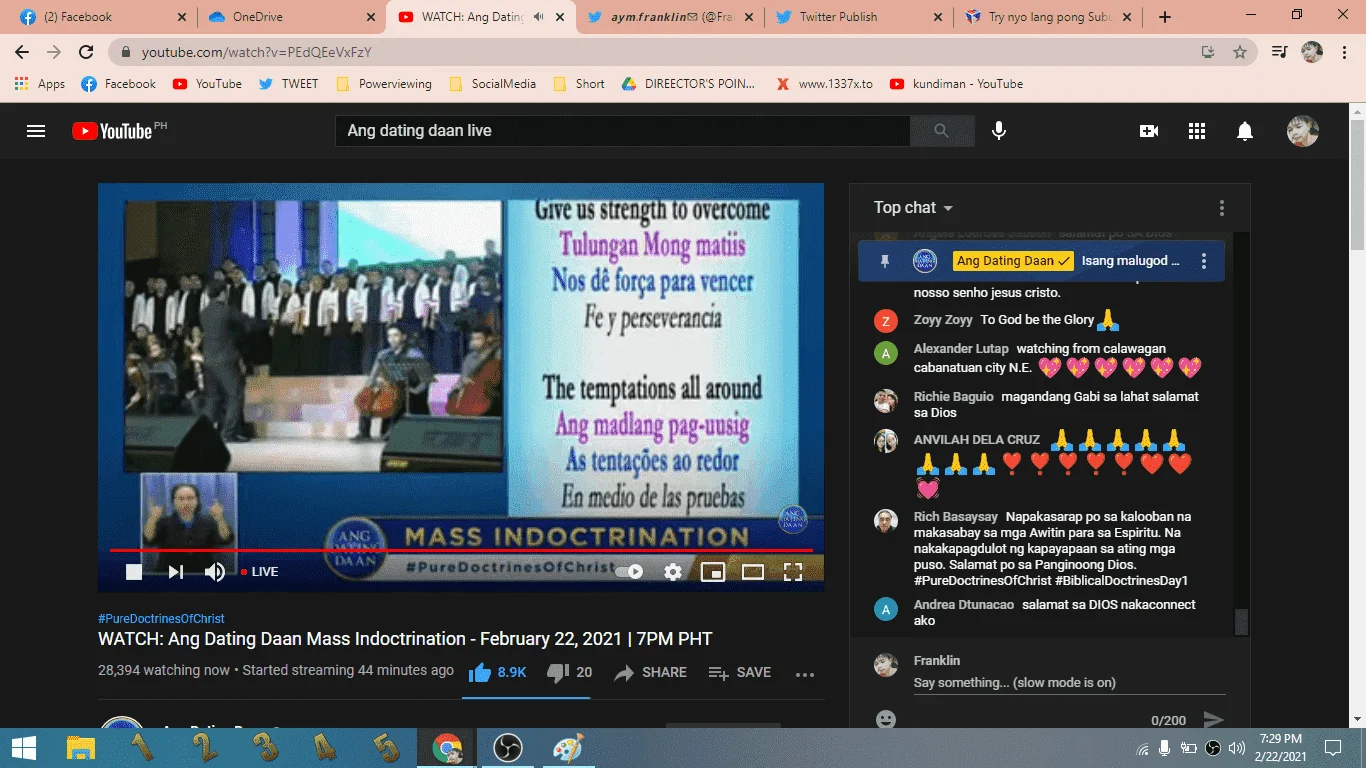This screenshot has height=768, width=1366.
Task: Go back in the browser
Action: [x=22, y=52]
